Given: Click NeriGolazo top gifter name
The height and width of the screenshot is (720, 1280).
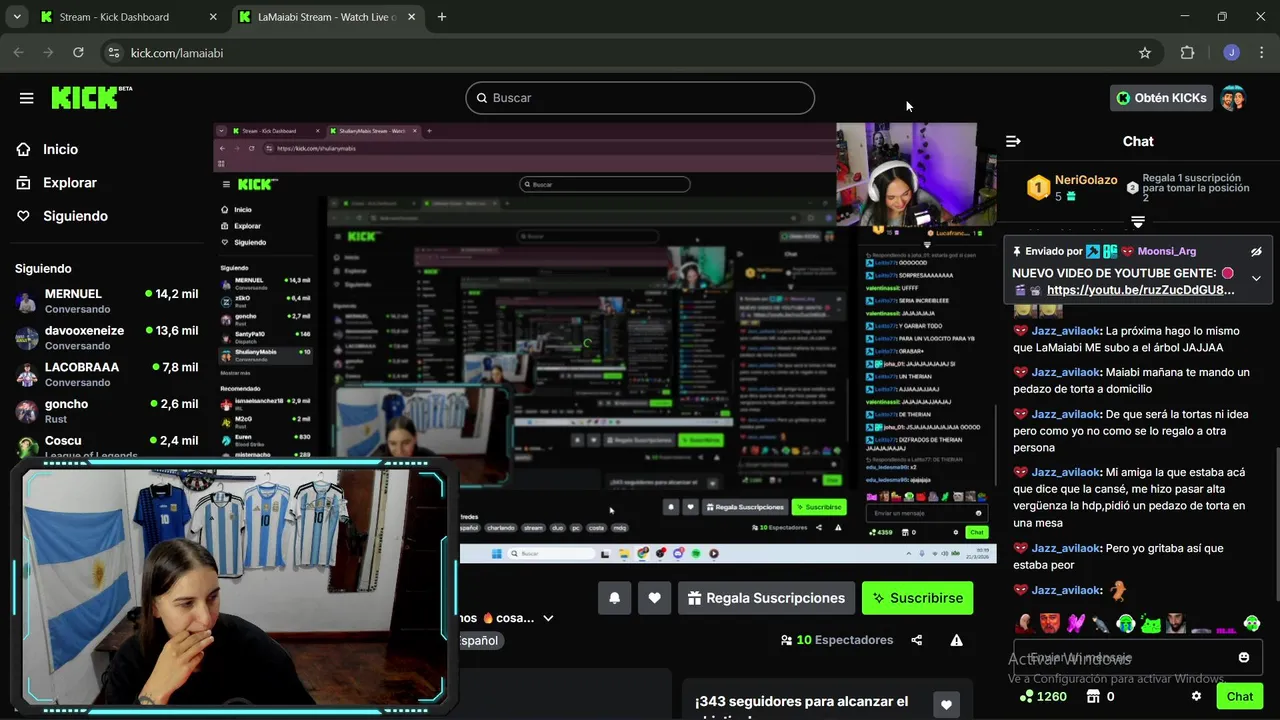Looking at the screenshot, I should click(x=1086, y=180).
